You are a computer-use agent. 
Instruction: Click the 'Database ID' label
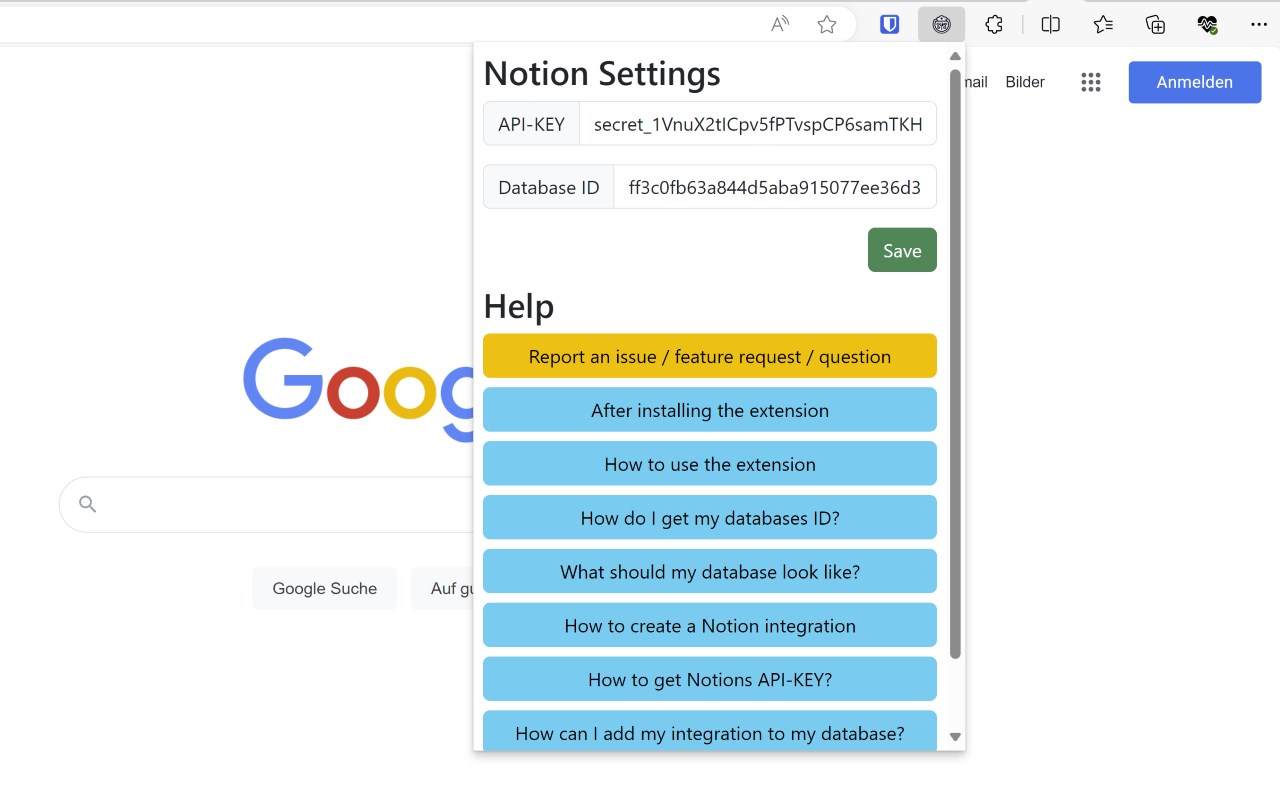point(549,187)
